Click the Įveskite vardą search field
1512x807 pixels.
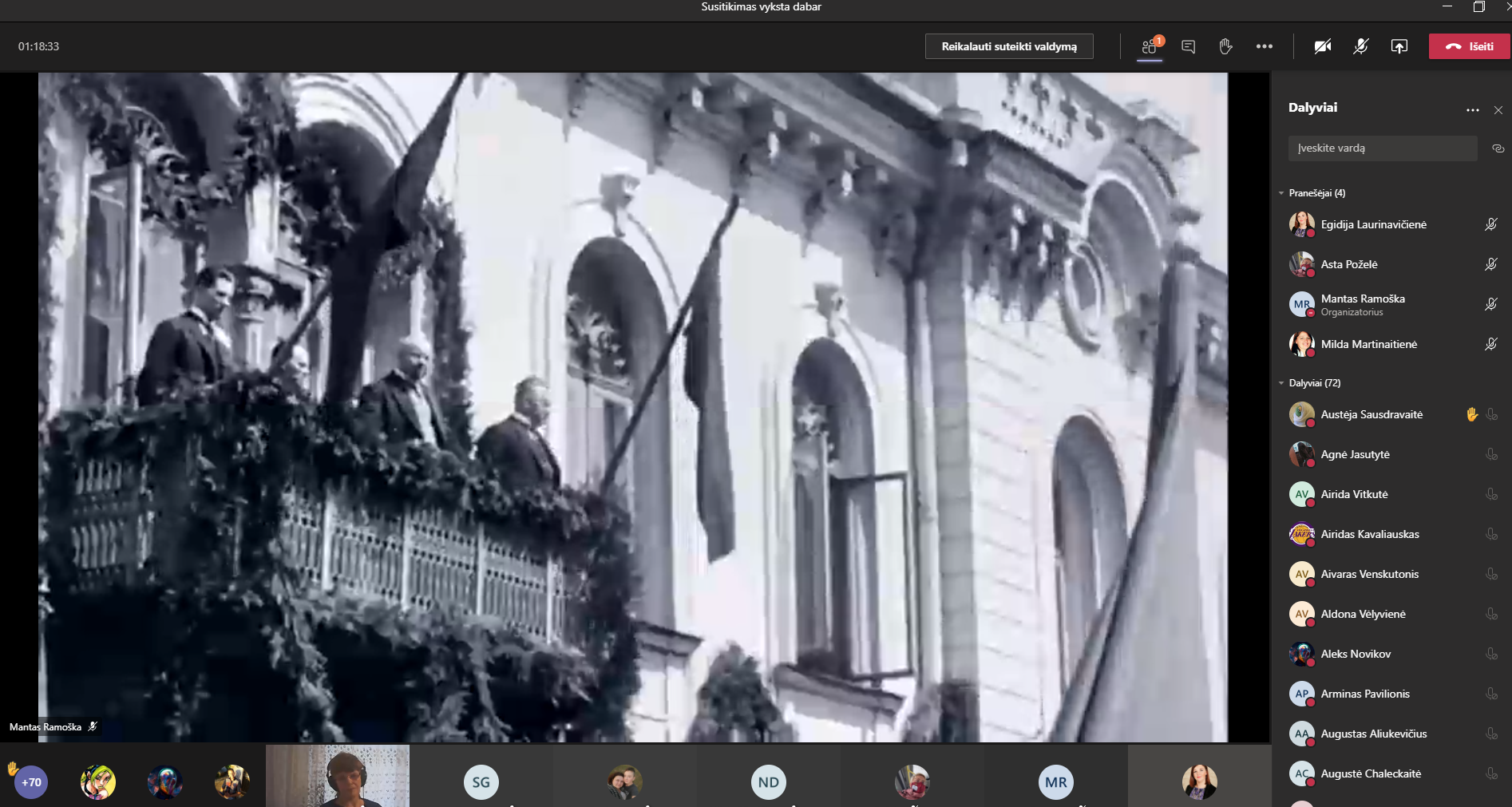point(1383,148)
